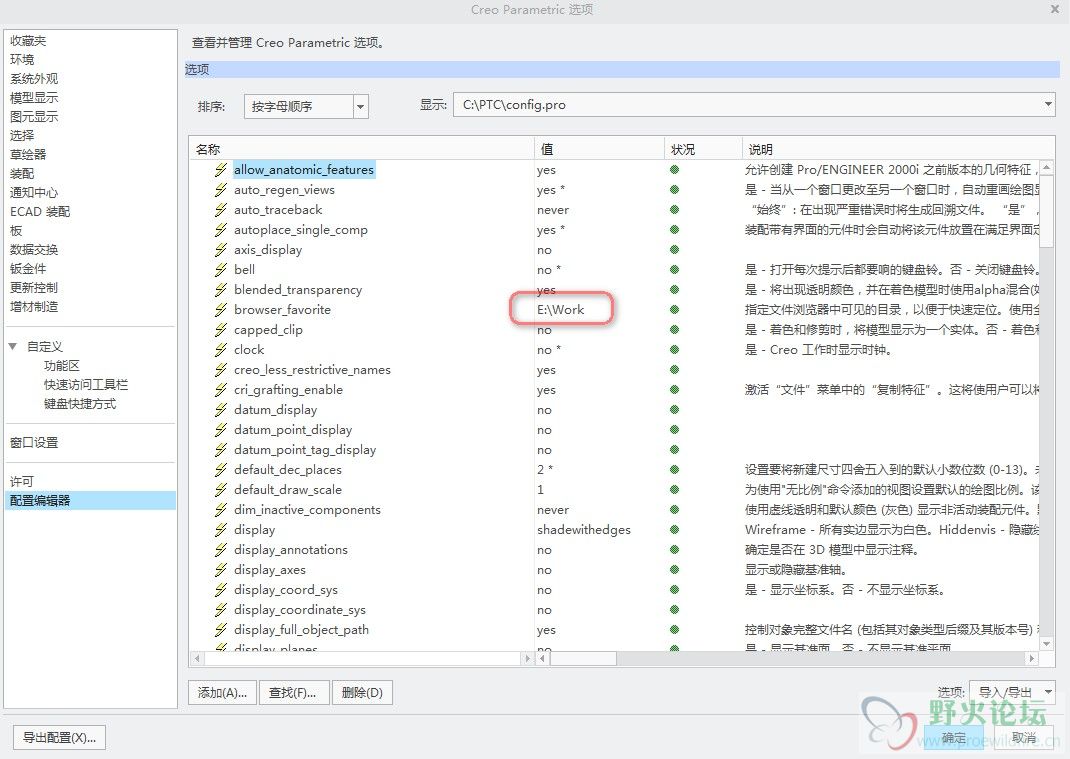The width and height of the screenshot is (1070, 759).
Task: Click lightning icon beside datum_point_display
Action: pos(220,430)
